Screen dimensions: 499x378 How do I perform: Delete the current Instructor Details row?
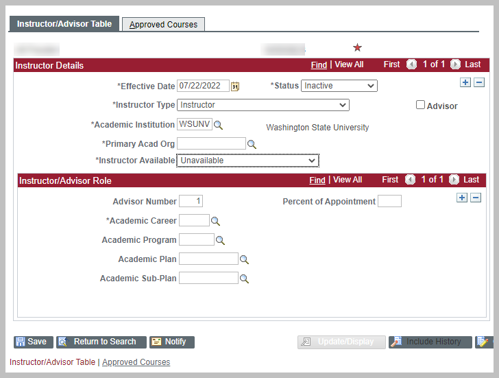click(479, 82)
